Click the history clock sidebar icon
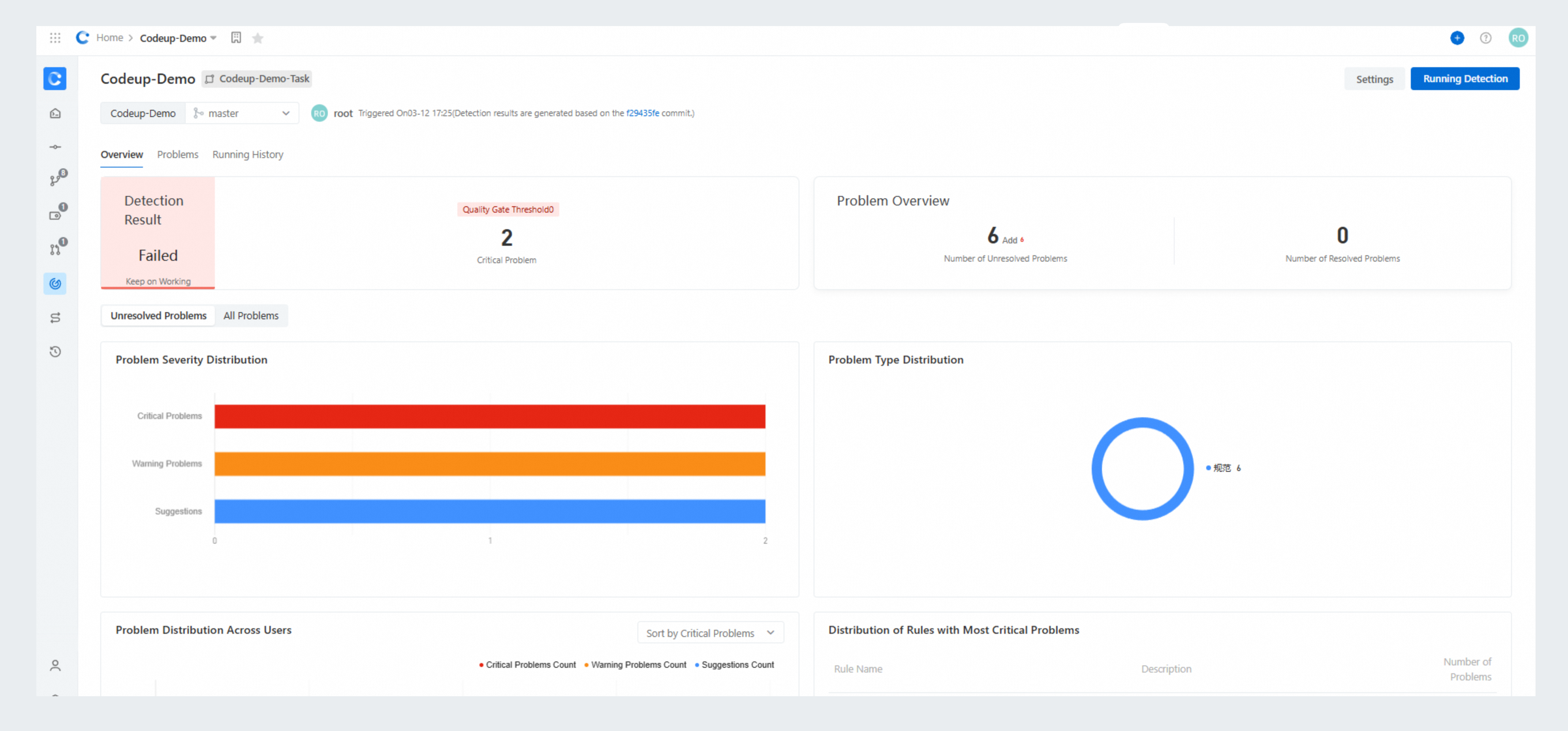1568x731 pixels. pyautogui.click(x=55, y=352)
